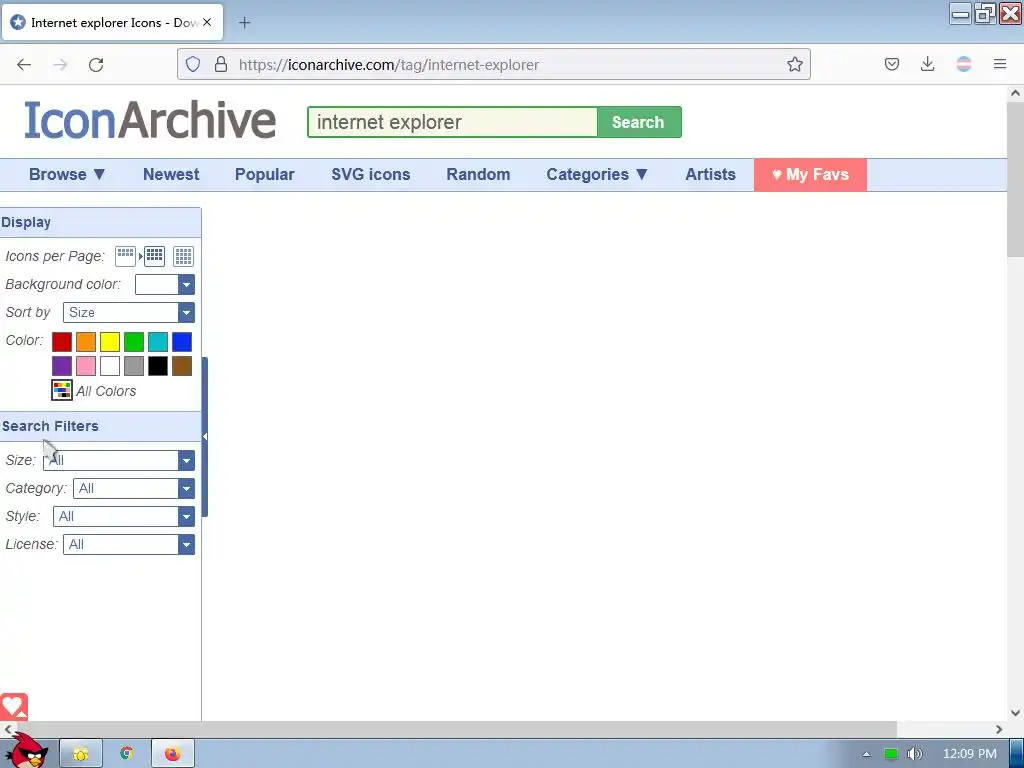Close the Internet explorer Icons tab
This screenshot has width=1024, height=768.
click(x=207, y=22)
